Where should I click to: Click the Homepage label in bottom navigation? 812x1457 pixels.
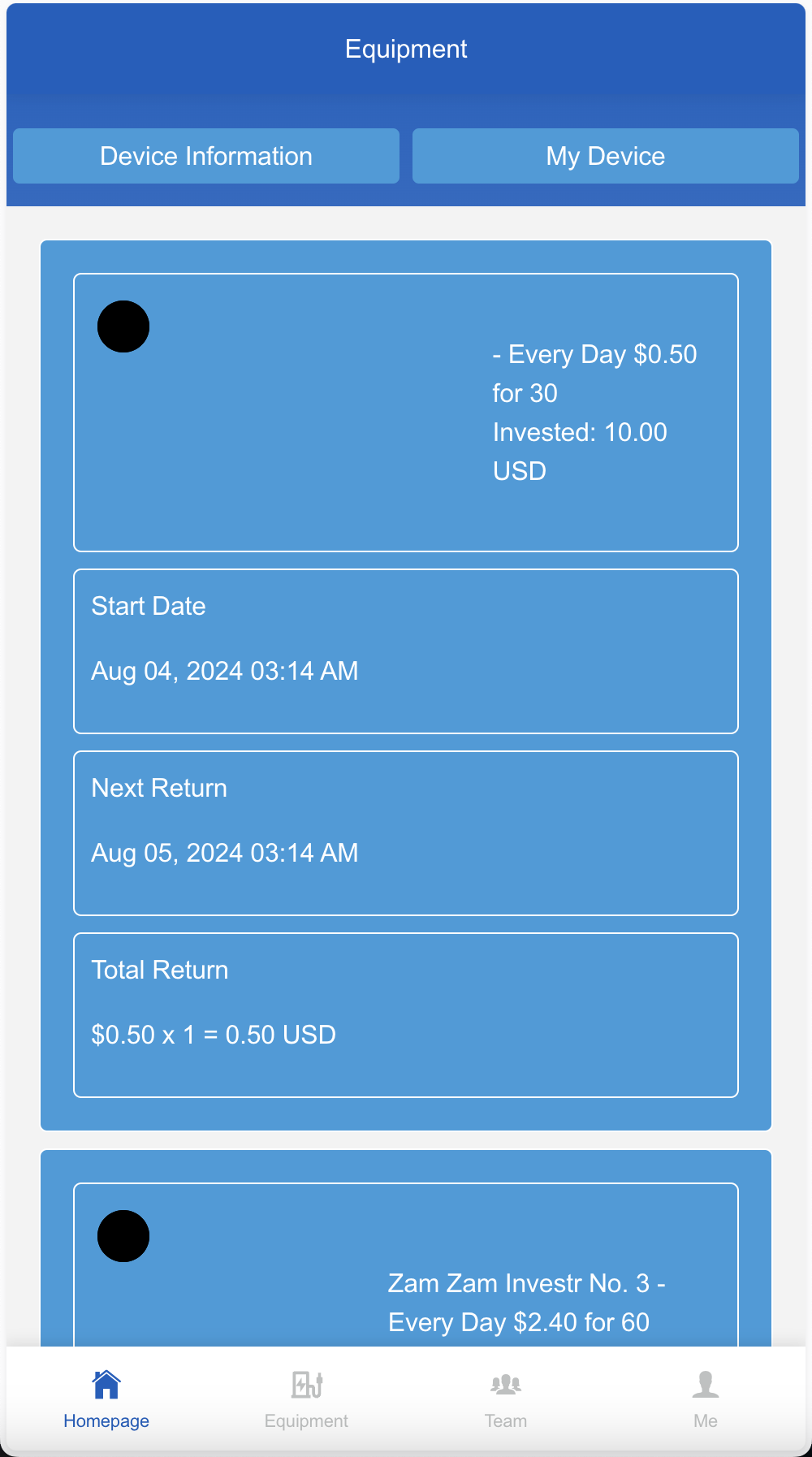[106, 1421]
